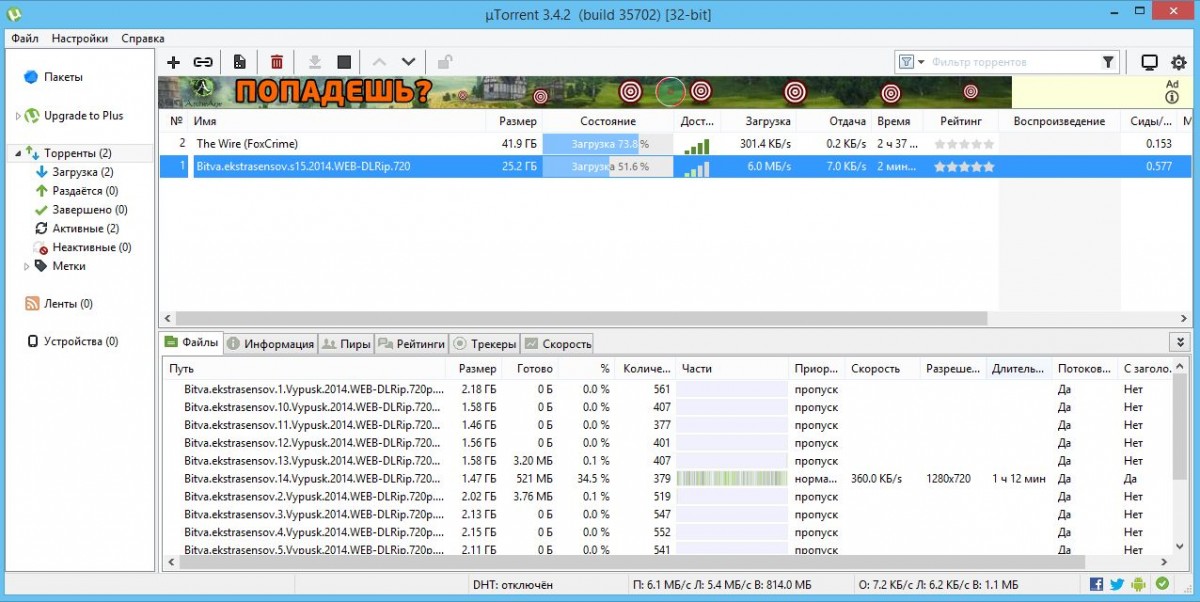
Task: Click the funnel filter button in search box
Action: (x=1108, y=62)
